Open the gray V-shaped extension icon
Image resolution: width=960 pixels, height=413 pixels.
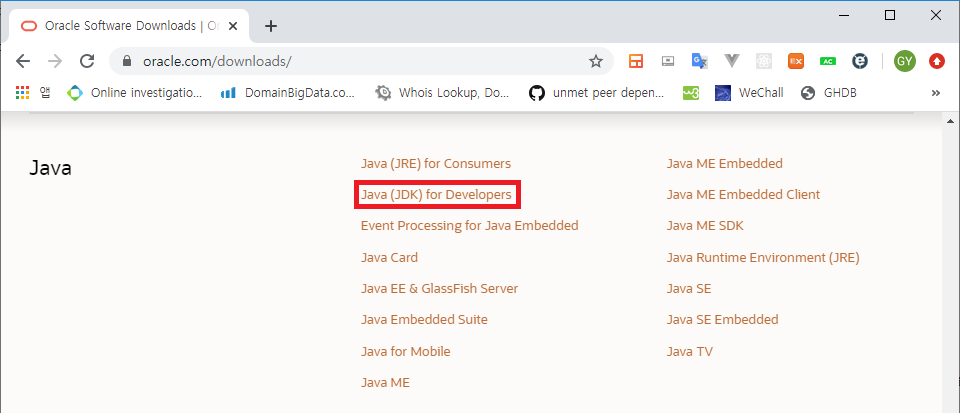pos(732,61)
